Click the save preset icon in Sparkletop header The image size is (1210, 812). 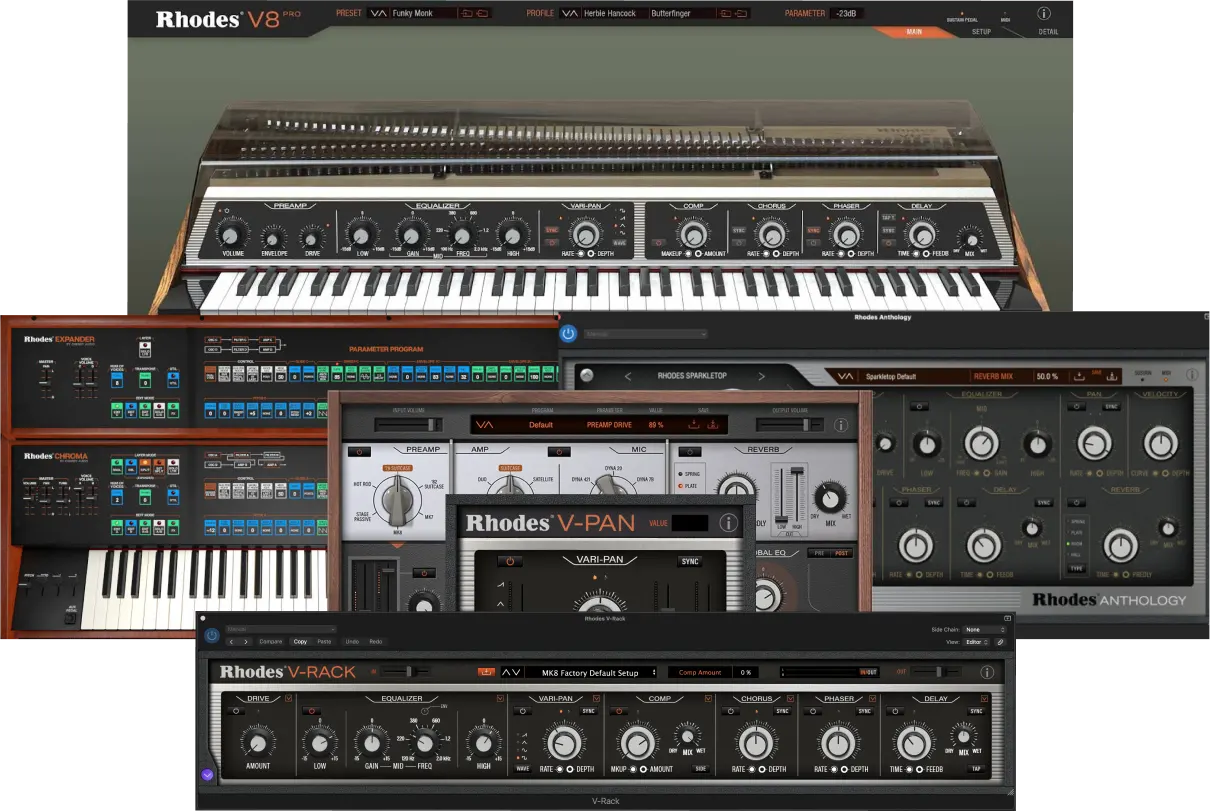pos(1112,376)
